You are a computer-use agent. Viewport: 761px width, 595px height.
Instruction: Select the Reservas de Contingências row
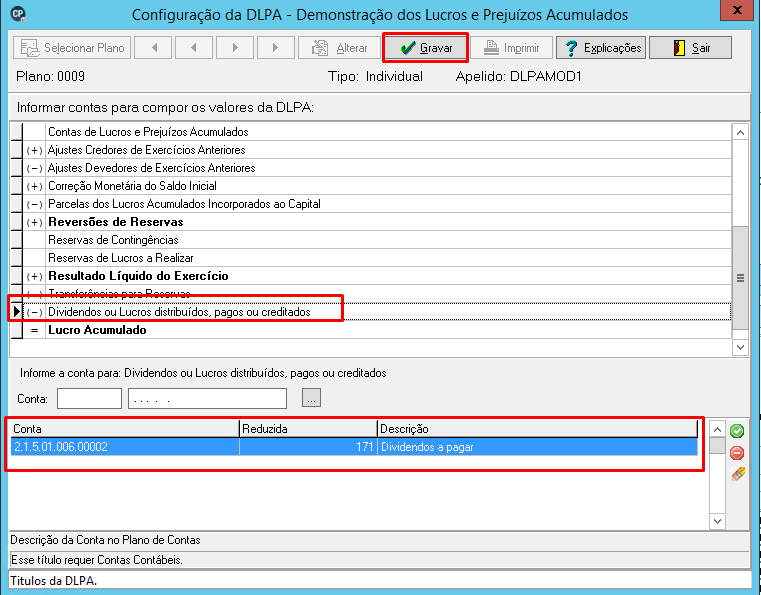click(371, 240)
